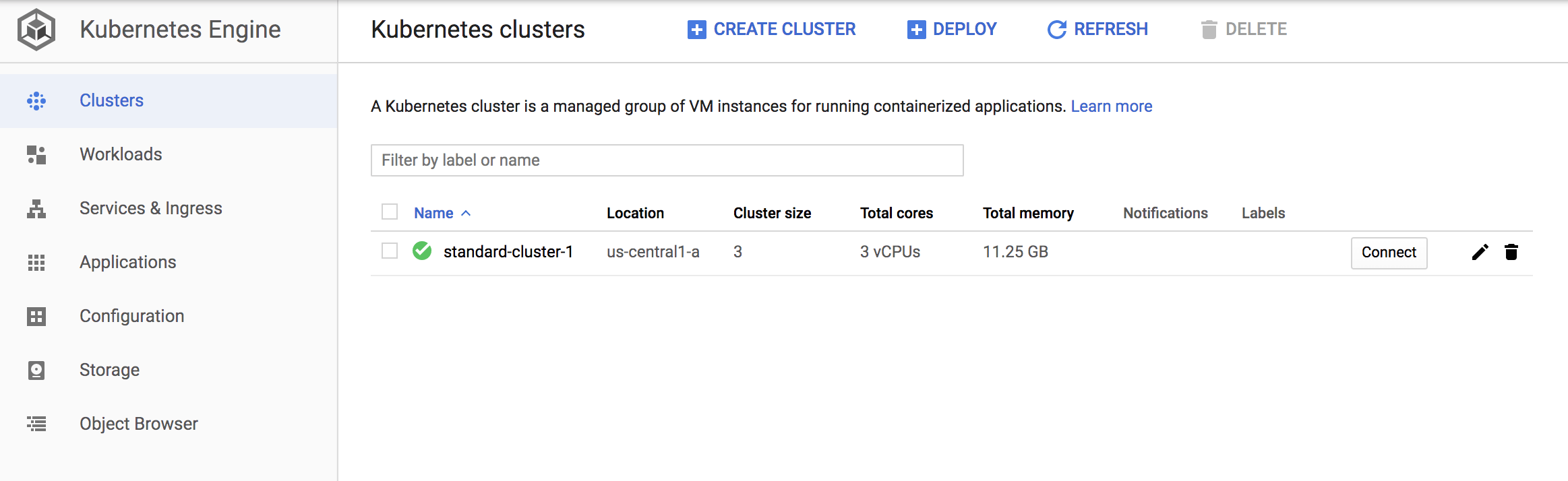Open Object Browser
This screenshot has height=481, width=1568.
coord(169,424)
